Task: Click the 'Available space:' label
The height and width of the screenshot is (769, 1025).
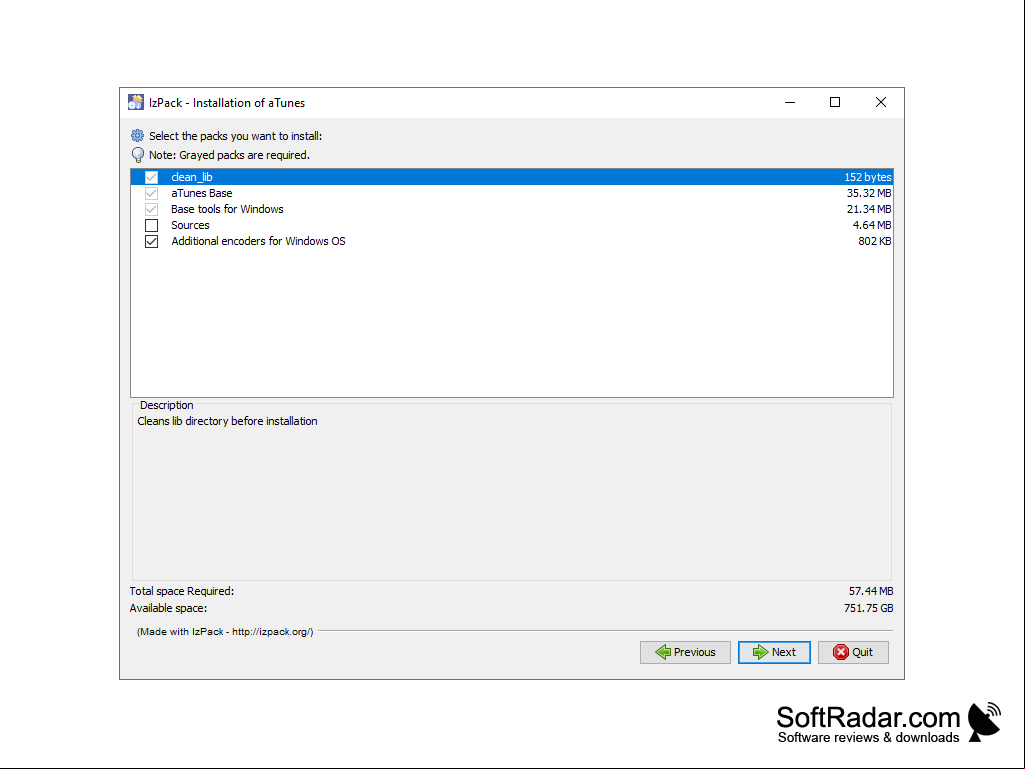Action: 168,608
